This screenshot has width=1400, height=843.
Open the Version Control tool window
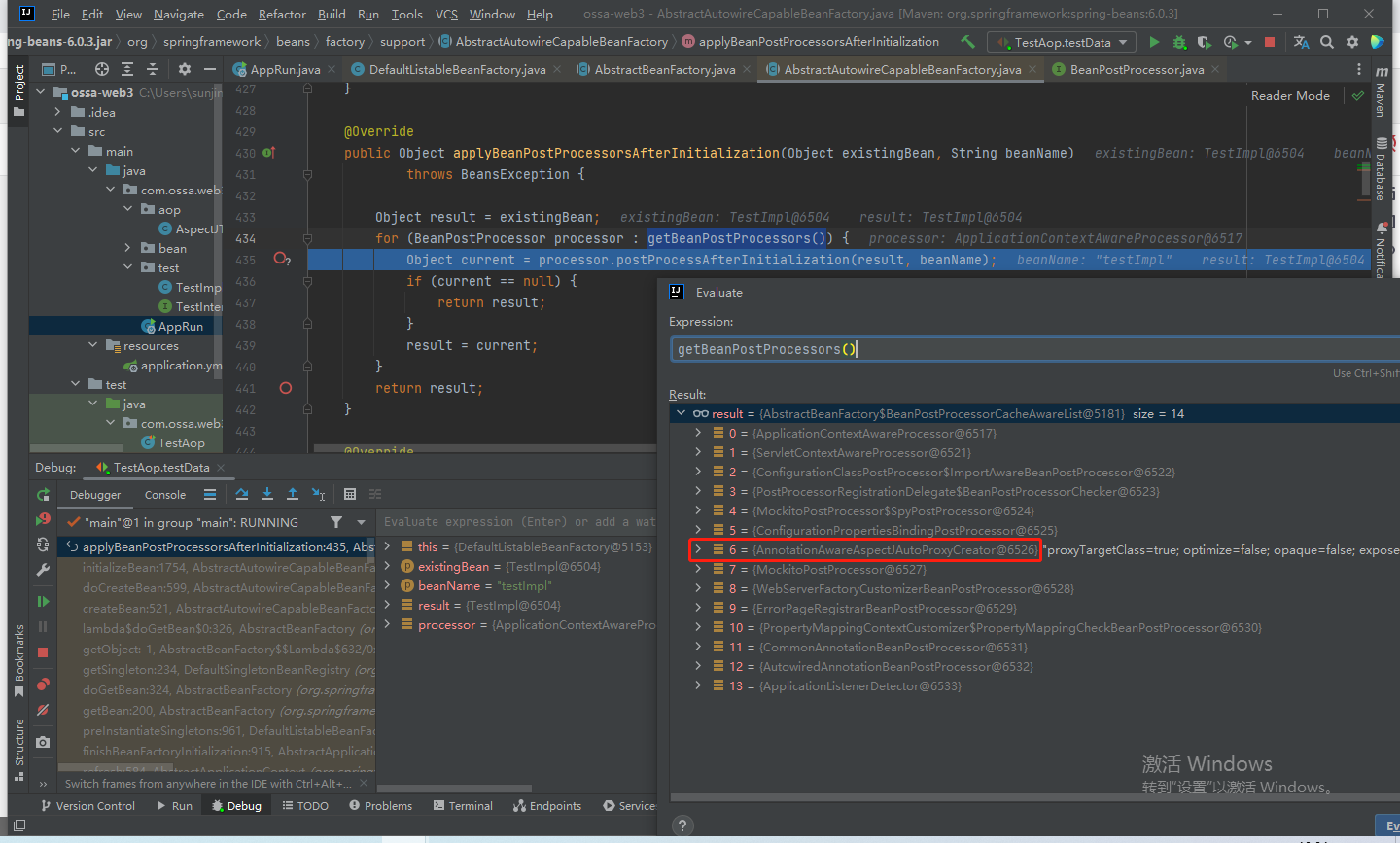[87, 805]
